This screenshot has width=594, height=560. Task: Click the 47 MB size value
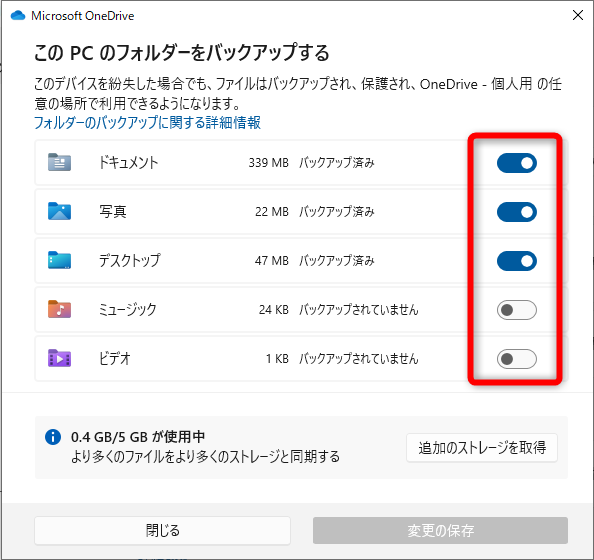click(272, 261)
